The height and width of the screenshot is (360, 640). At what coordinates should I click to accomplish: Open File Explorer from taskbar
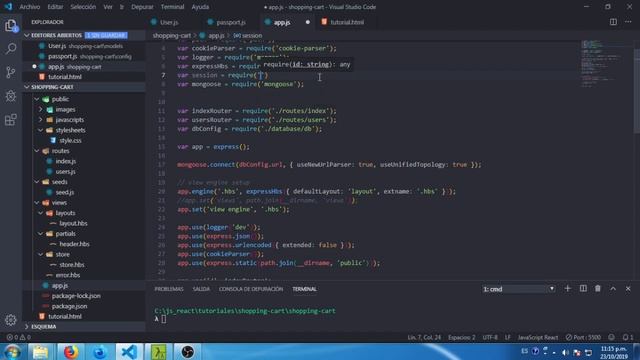(x=40, y=352)
